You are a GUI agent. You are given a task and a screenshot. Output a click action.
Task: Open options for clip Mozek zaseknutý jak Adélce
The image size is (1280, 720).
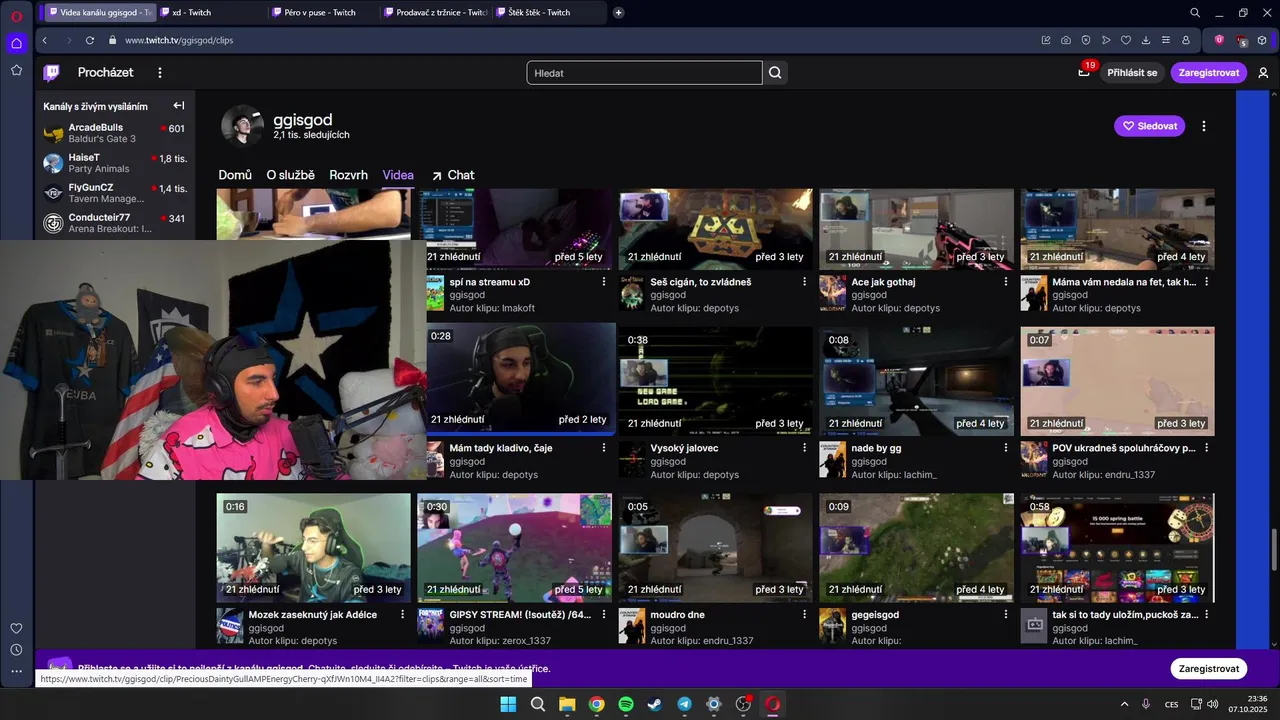point(403,614)
